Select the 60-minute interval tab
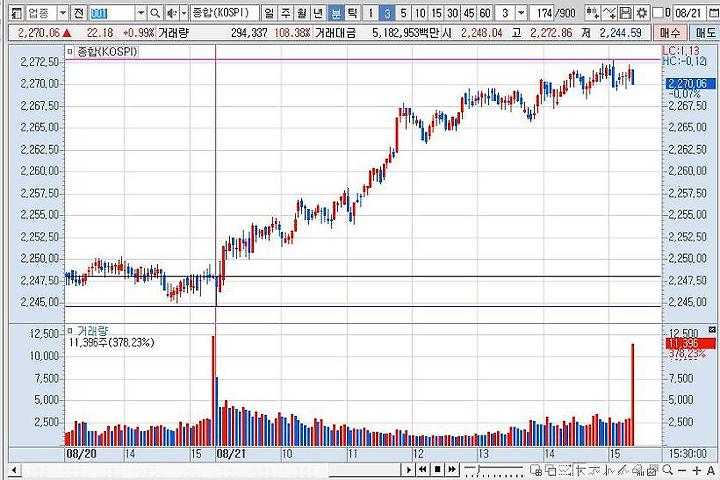This screenshot has width=720, height=480. [x=485, y=13]
